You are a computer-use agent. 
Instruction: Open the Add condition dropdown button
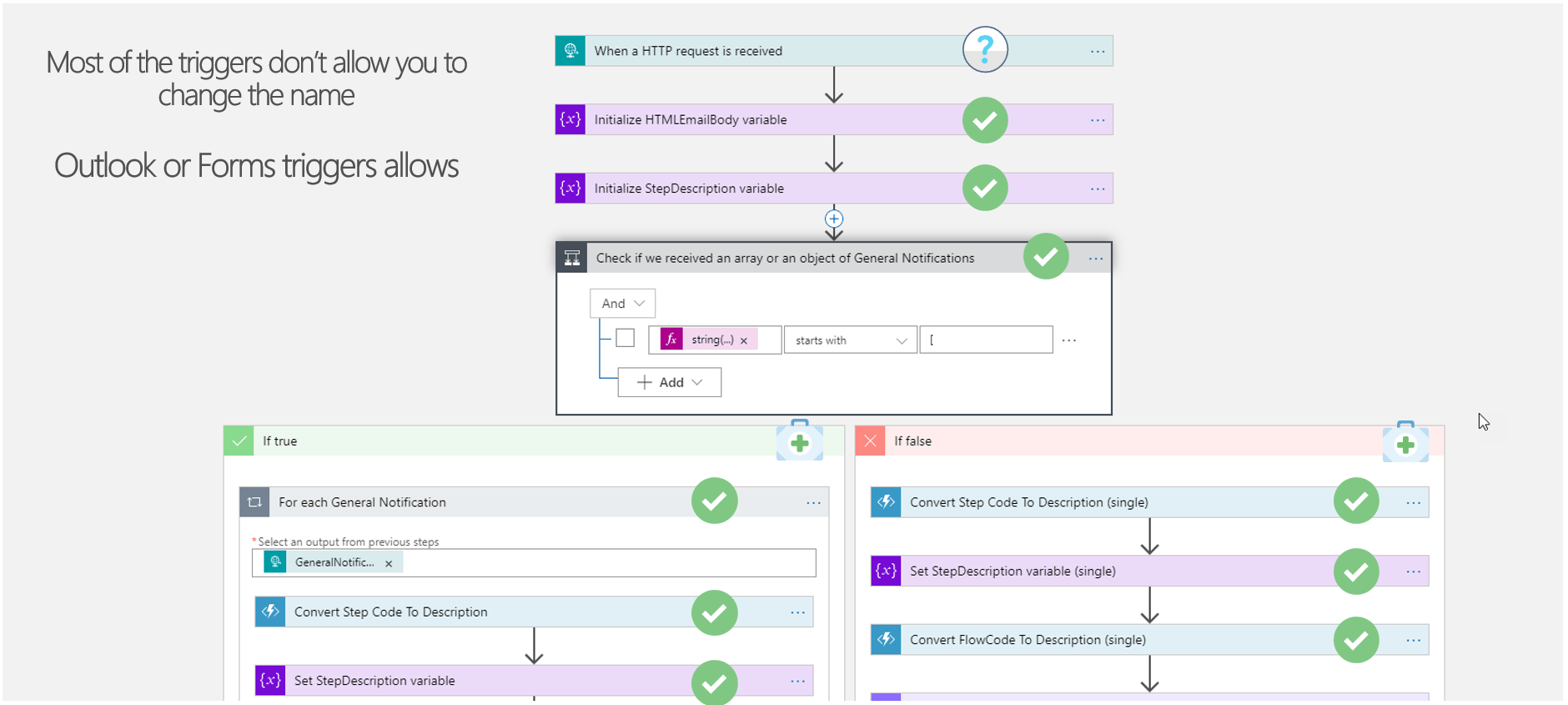(669, 382)
